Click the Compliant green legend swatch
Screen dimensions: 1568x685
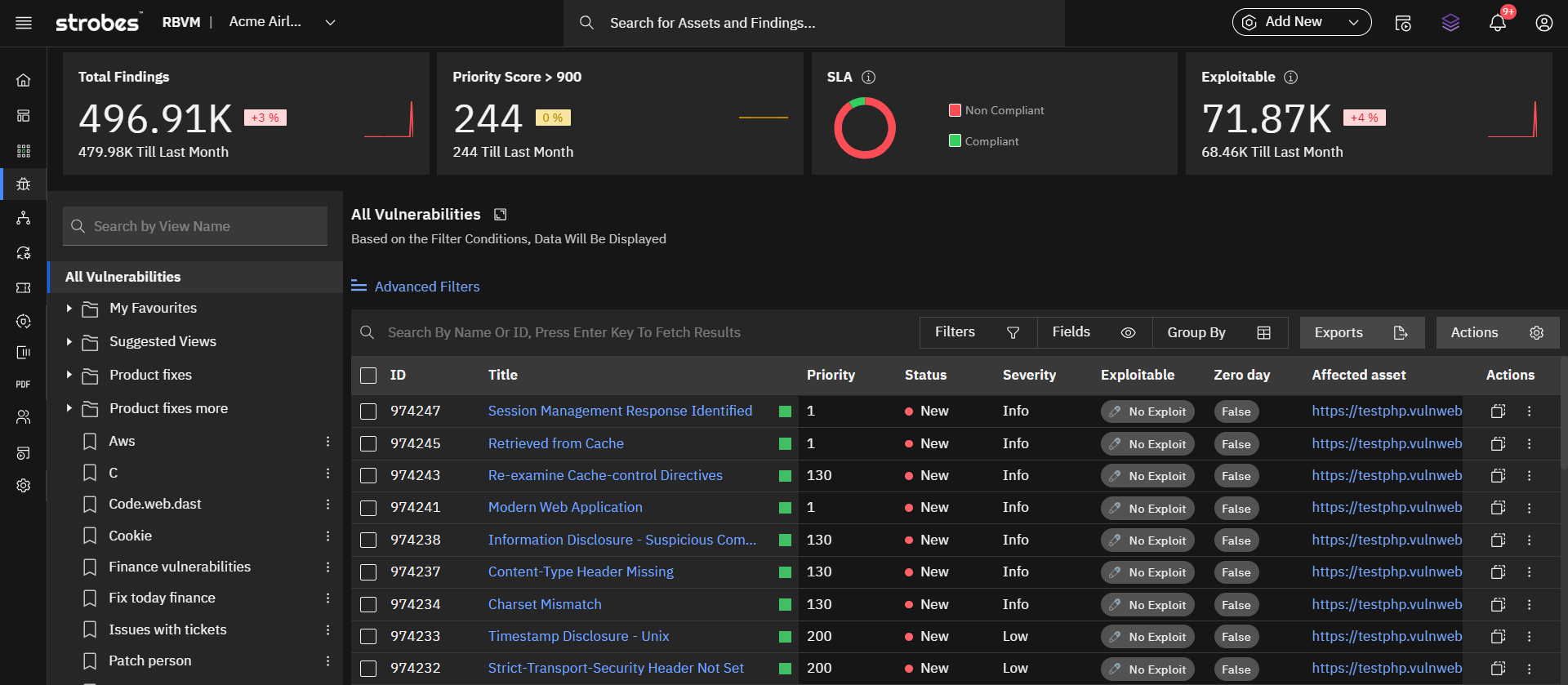pyautogui.click(x=955, y=140)
